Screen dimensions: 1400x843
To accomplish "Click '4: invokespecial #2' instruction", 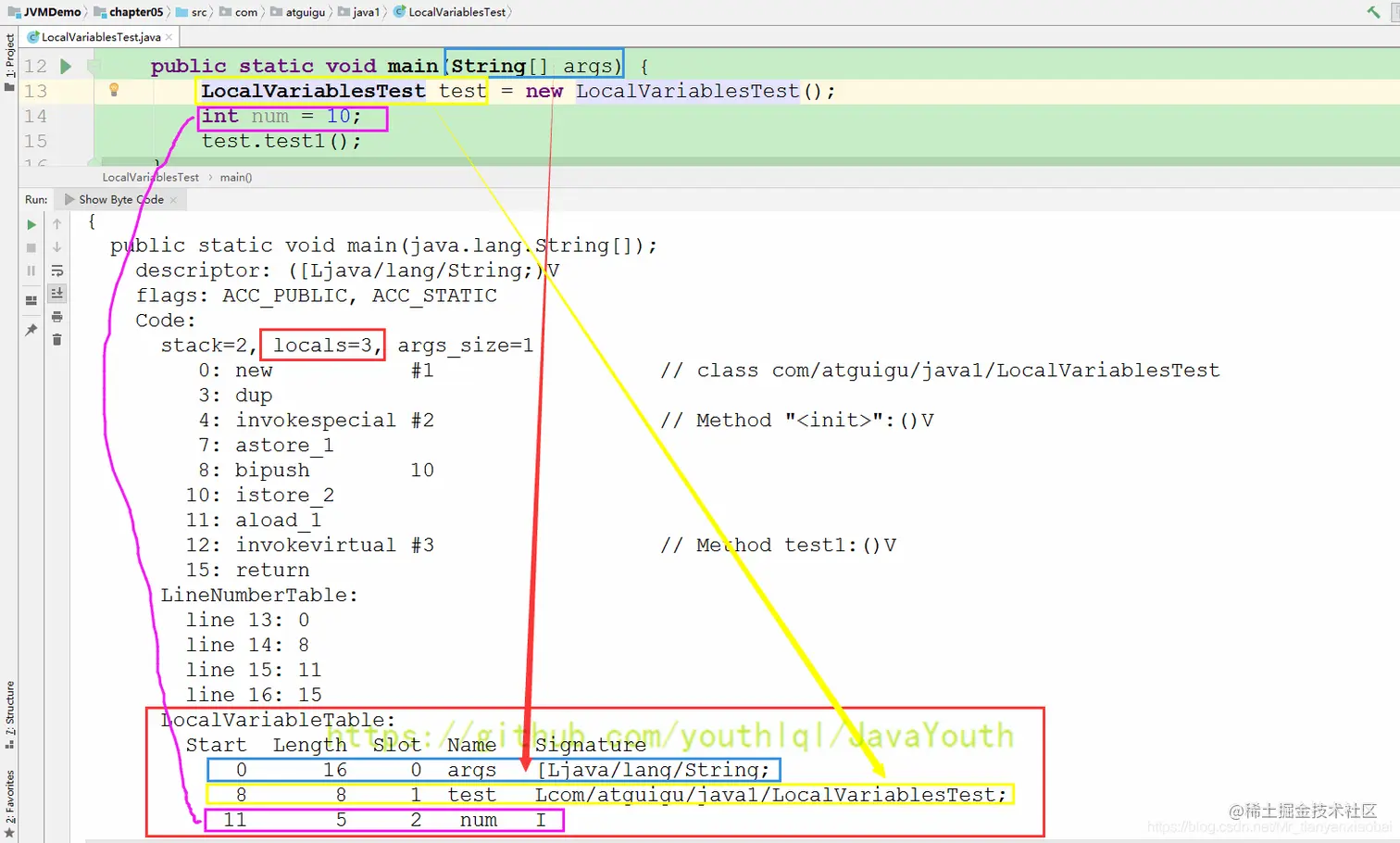I will point(317,421).
